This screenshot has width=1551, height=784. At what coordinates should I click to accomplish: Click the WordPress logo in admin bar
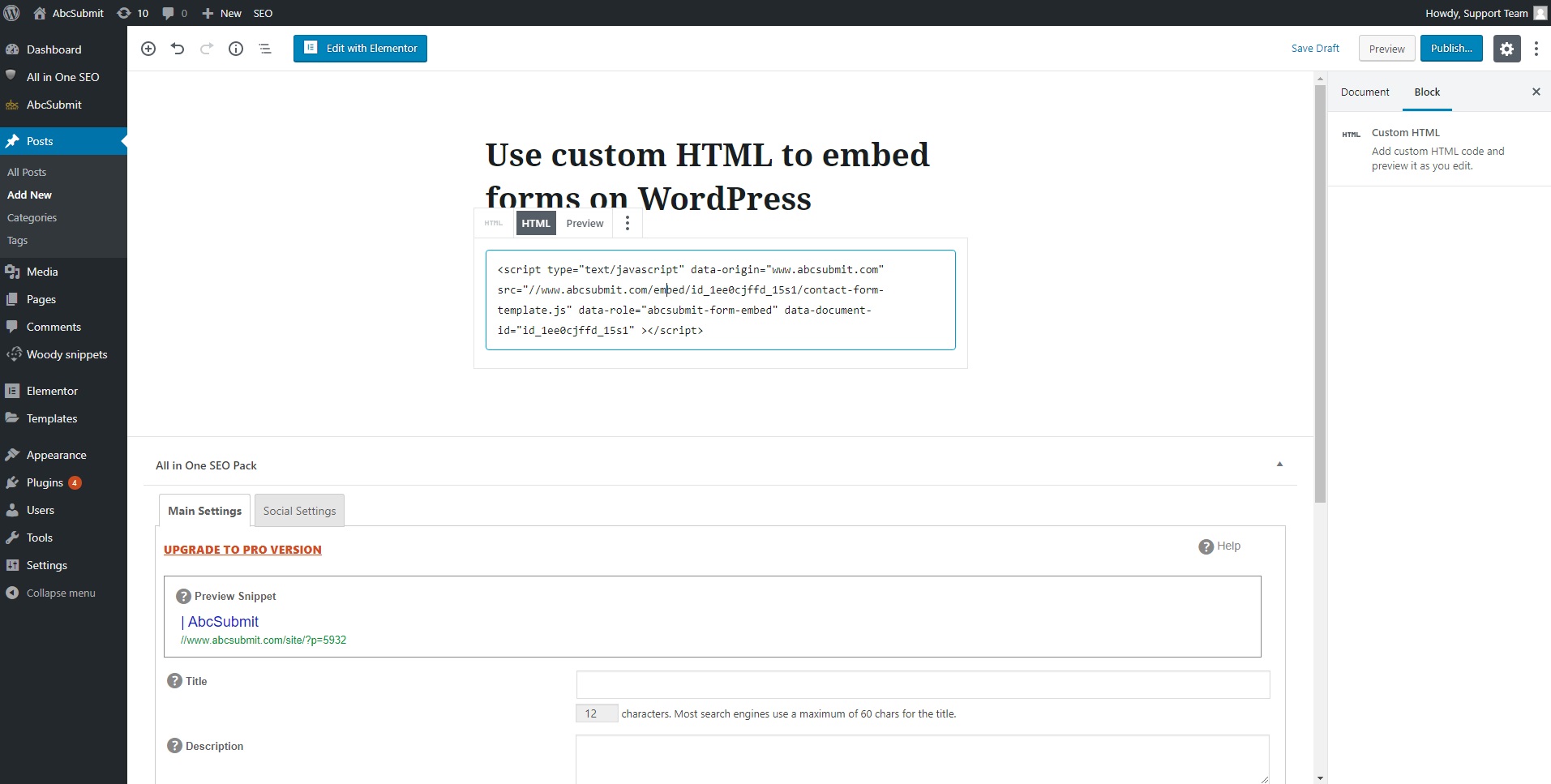[12, 12]
